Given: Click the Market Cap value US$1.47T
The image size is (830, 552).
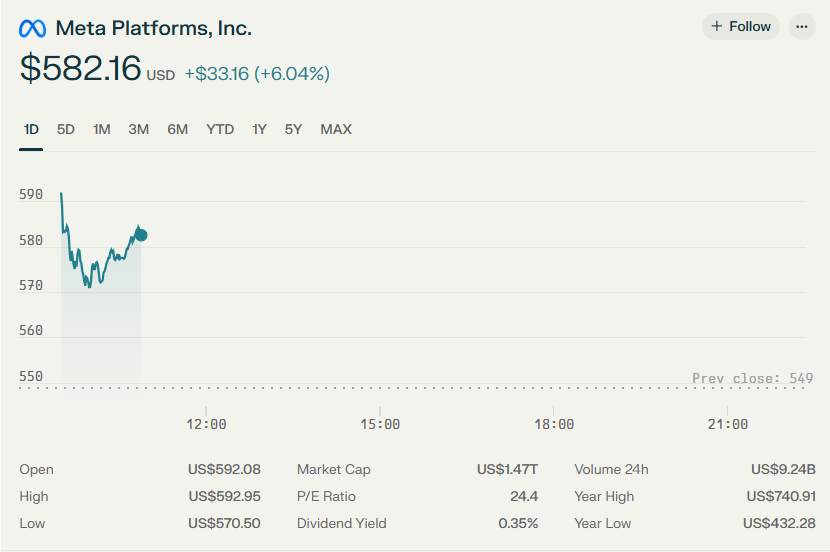Looking at the screenshot, I should tap(507, 469).
